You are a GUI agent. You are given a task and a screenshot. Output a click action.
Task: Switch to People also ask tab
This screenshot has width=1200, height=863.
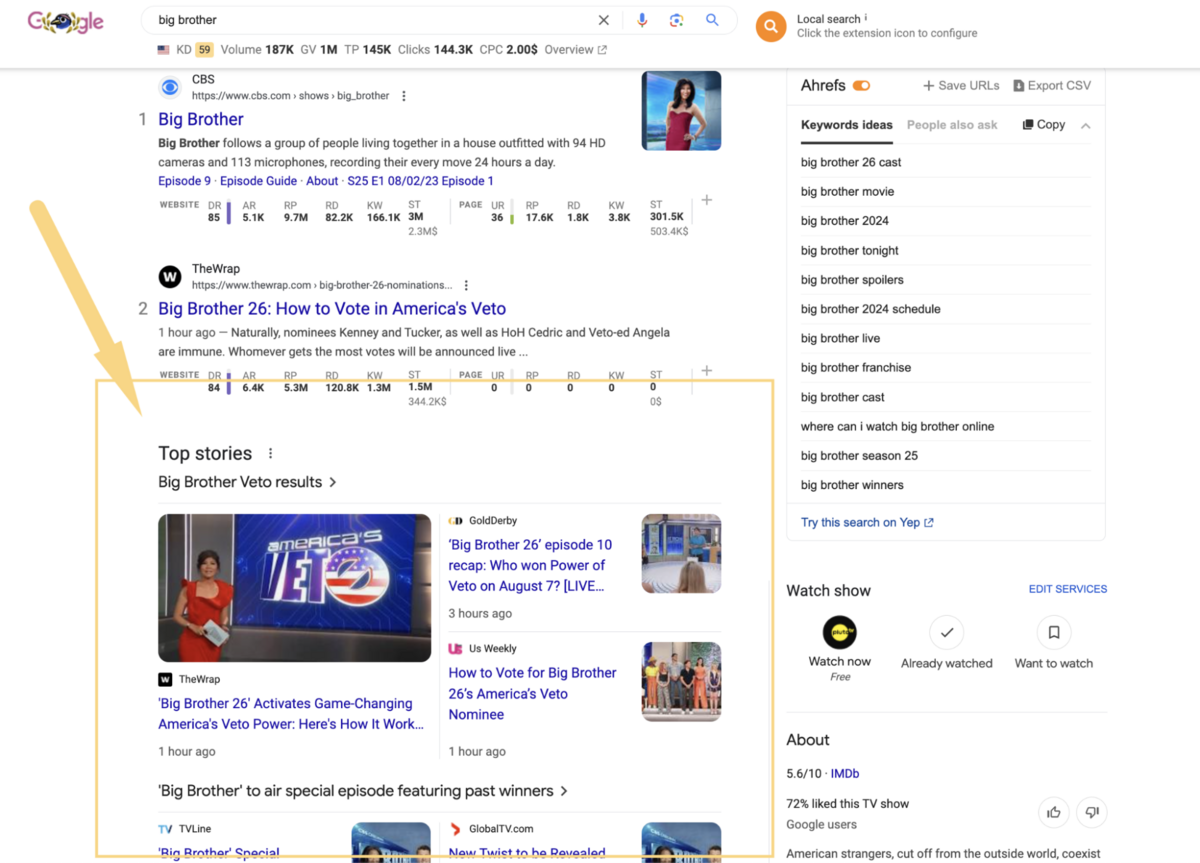[x=952, y=125]
